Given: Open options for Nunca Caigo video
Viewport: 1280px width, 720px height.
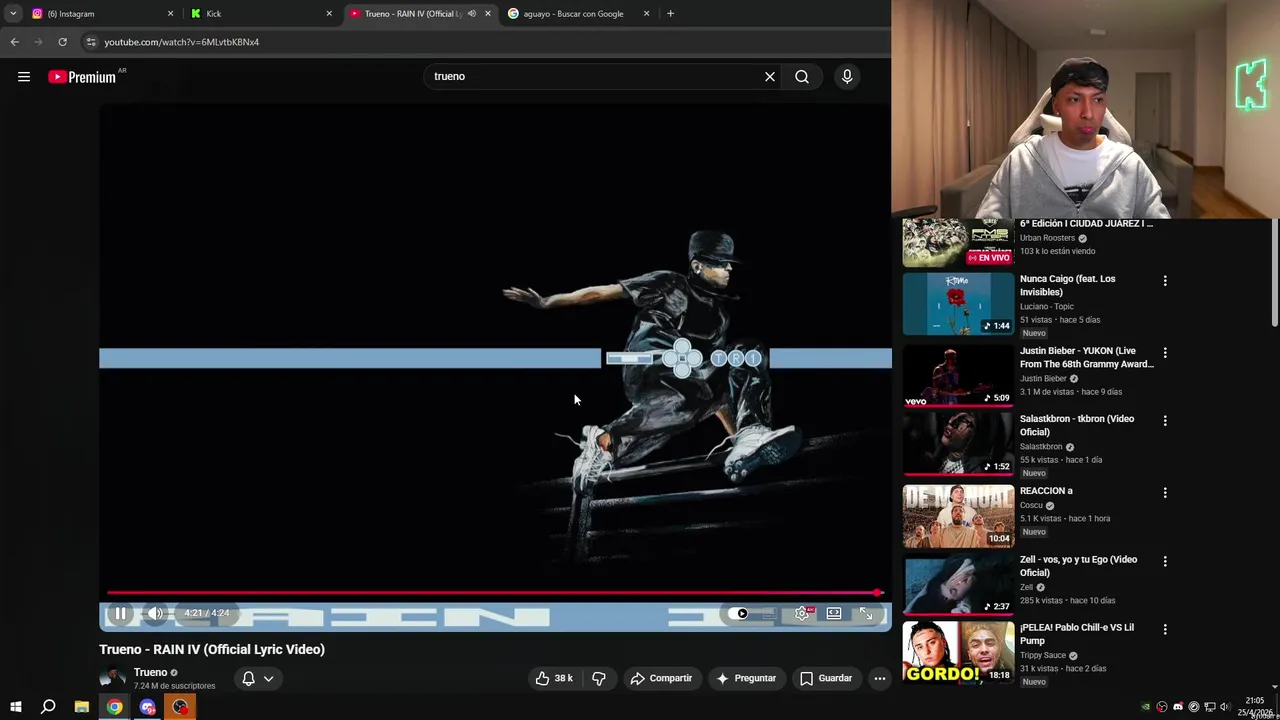Looking at the screenshot, I should click(1165, 281).
